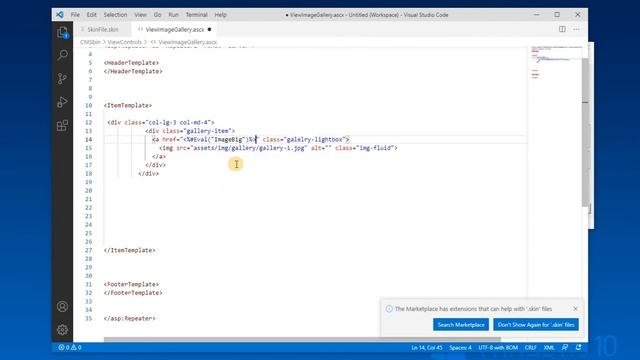Open the Manage gear icon
Viewport: 640px width, 360px height.
(62, 329)
